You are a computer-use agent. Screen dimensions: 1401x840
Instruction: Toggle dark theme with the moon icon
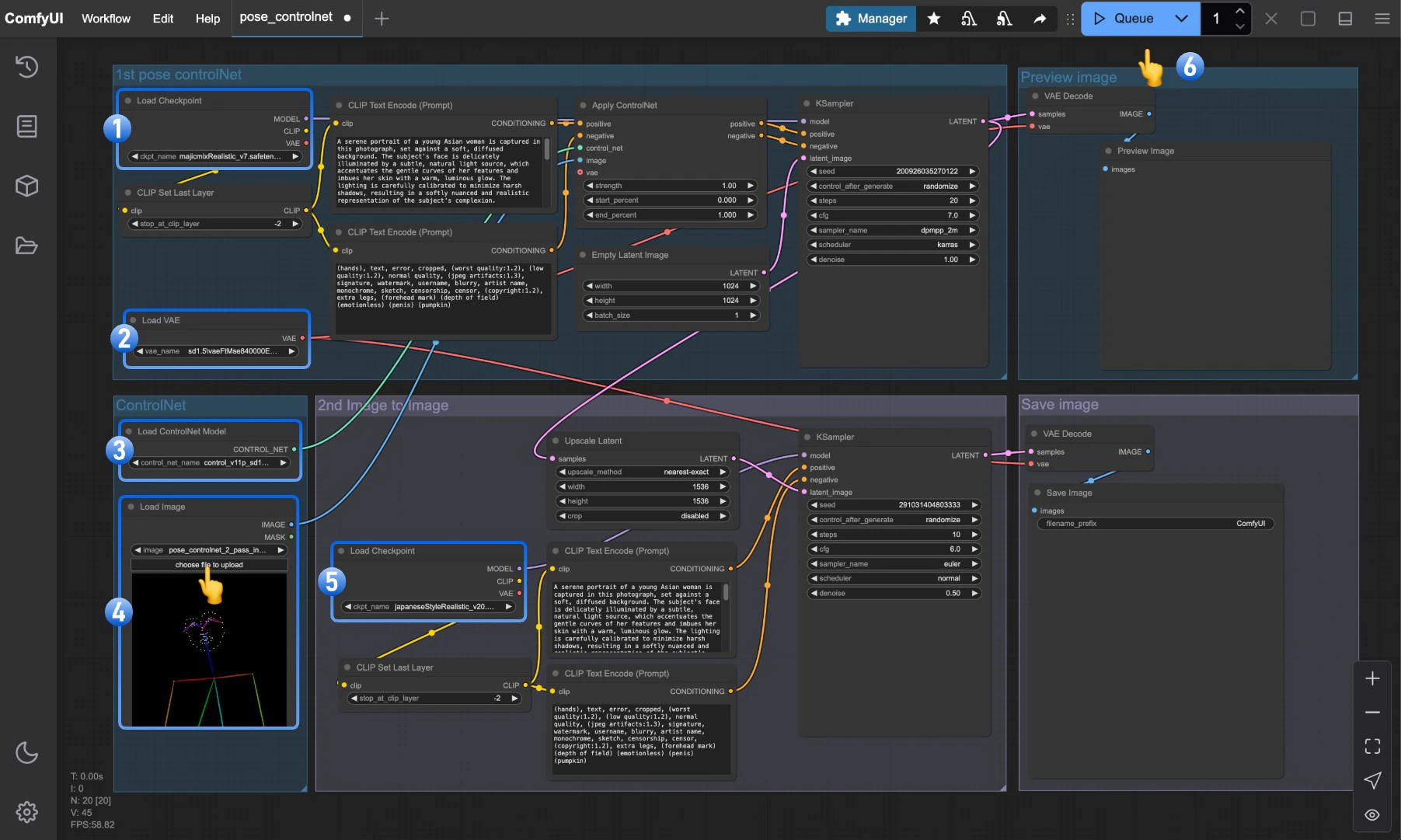point(26,752)
